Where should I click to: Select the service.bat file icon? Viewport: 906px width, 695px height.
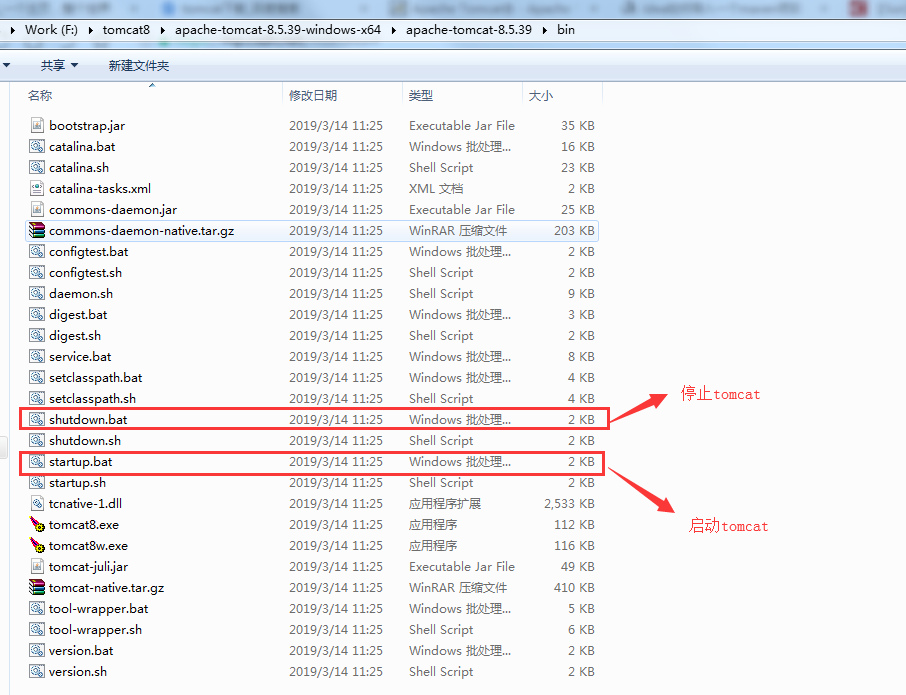37,356
